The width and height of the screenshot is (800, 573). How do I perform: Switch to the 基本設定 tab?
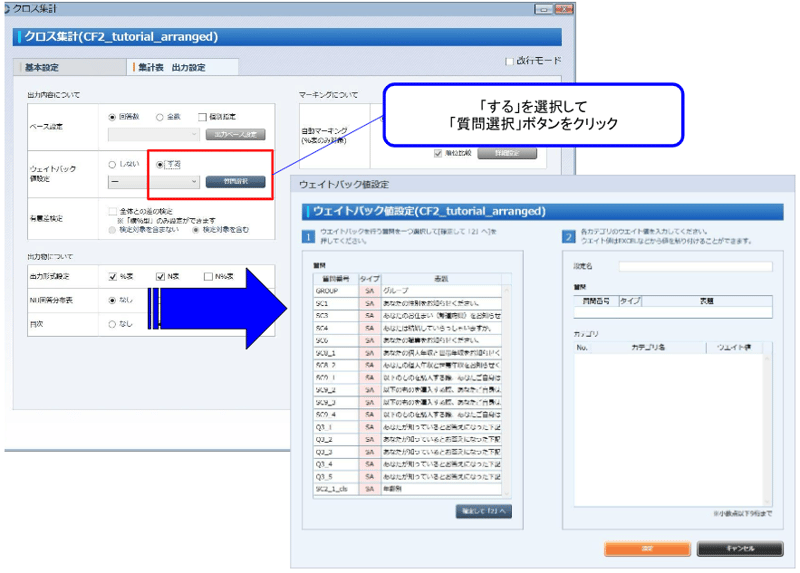point(70,67)
